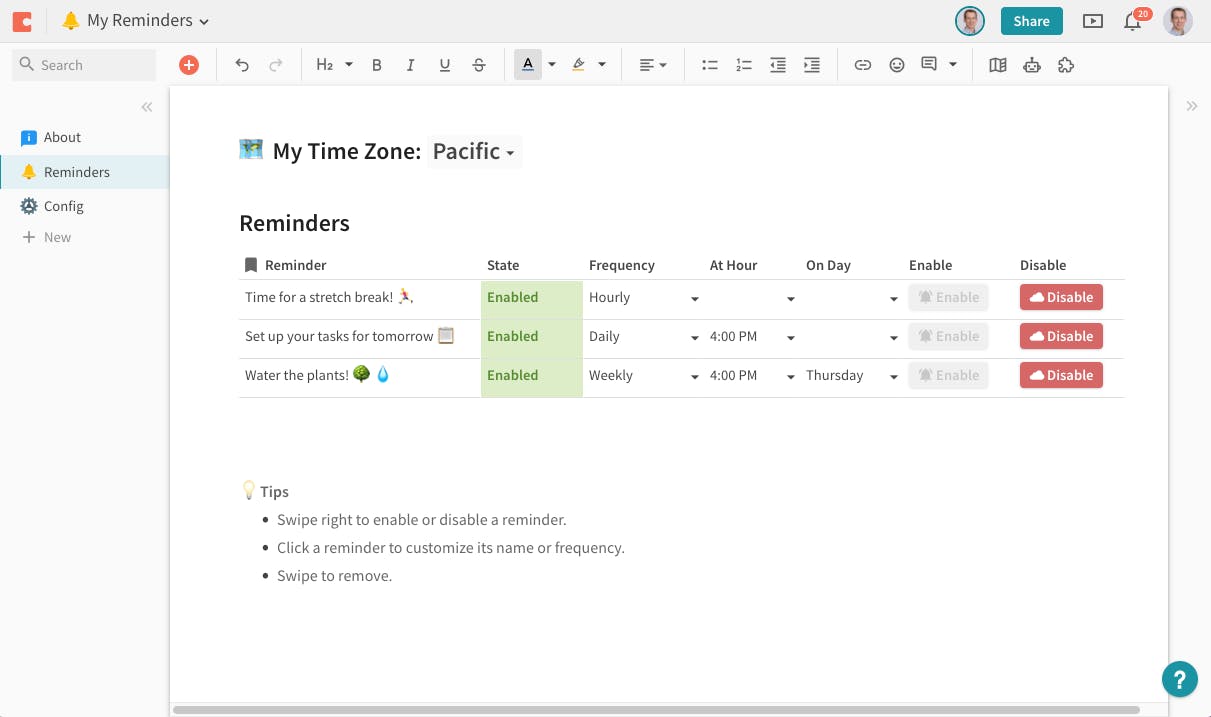Screen dimensions: 1211x717
Task: Click the text color A button
Action: point(527,65)
